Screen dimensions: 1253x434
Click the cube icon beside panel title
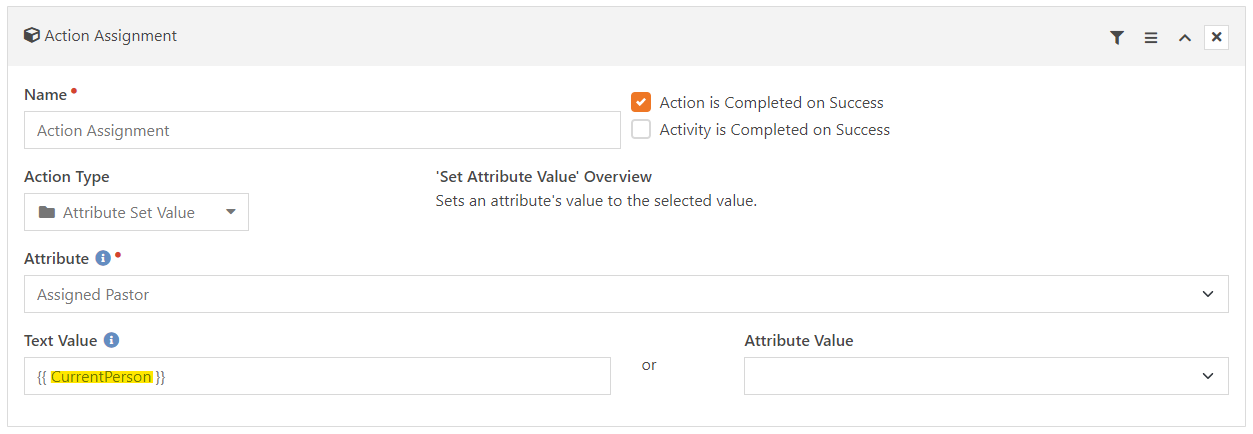pyautogui.click(x=32, y=35)
